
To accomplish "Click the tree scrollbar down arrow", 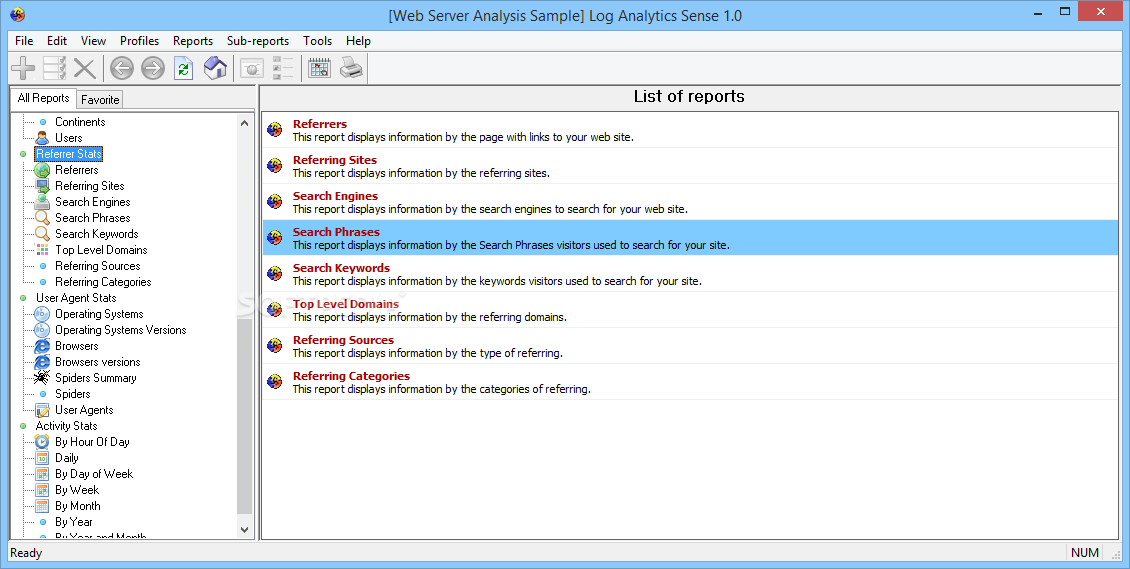I will [x=244, y=529].
